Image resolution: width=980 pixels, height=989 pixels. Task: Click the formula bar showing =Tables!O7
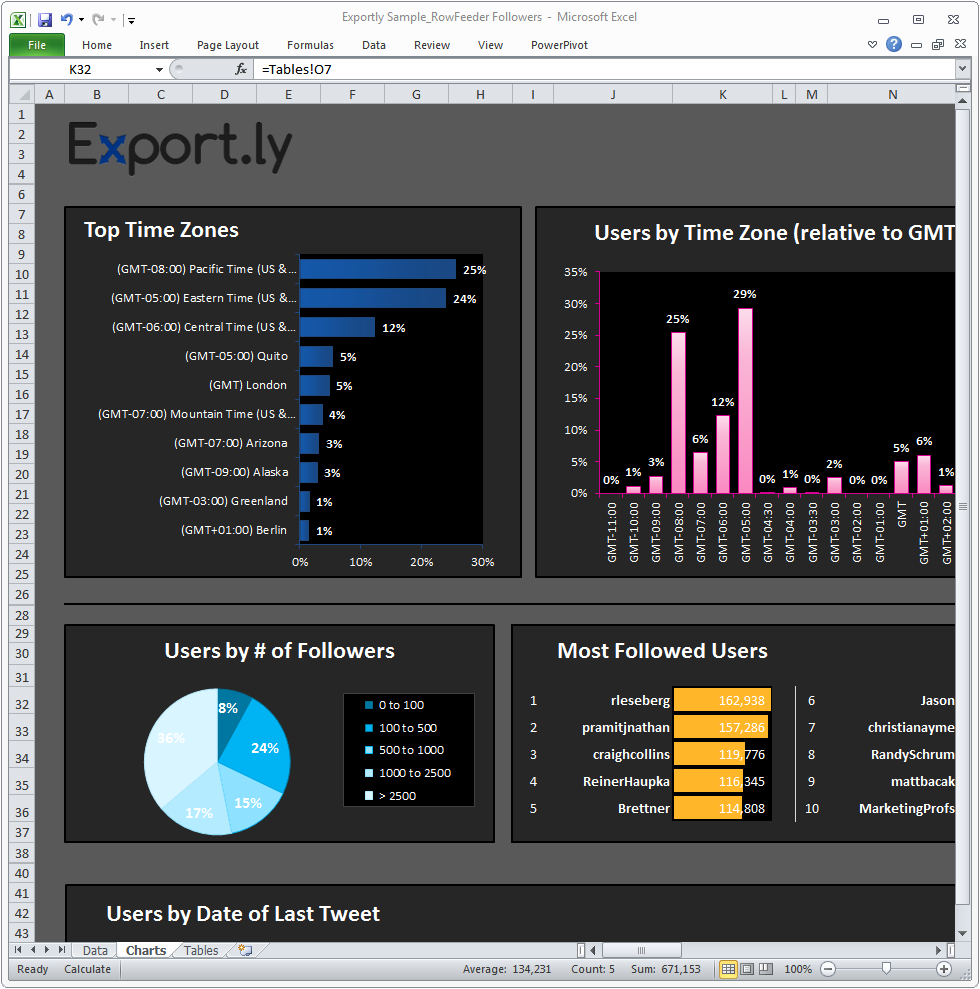coord(605,69)
